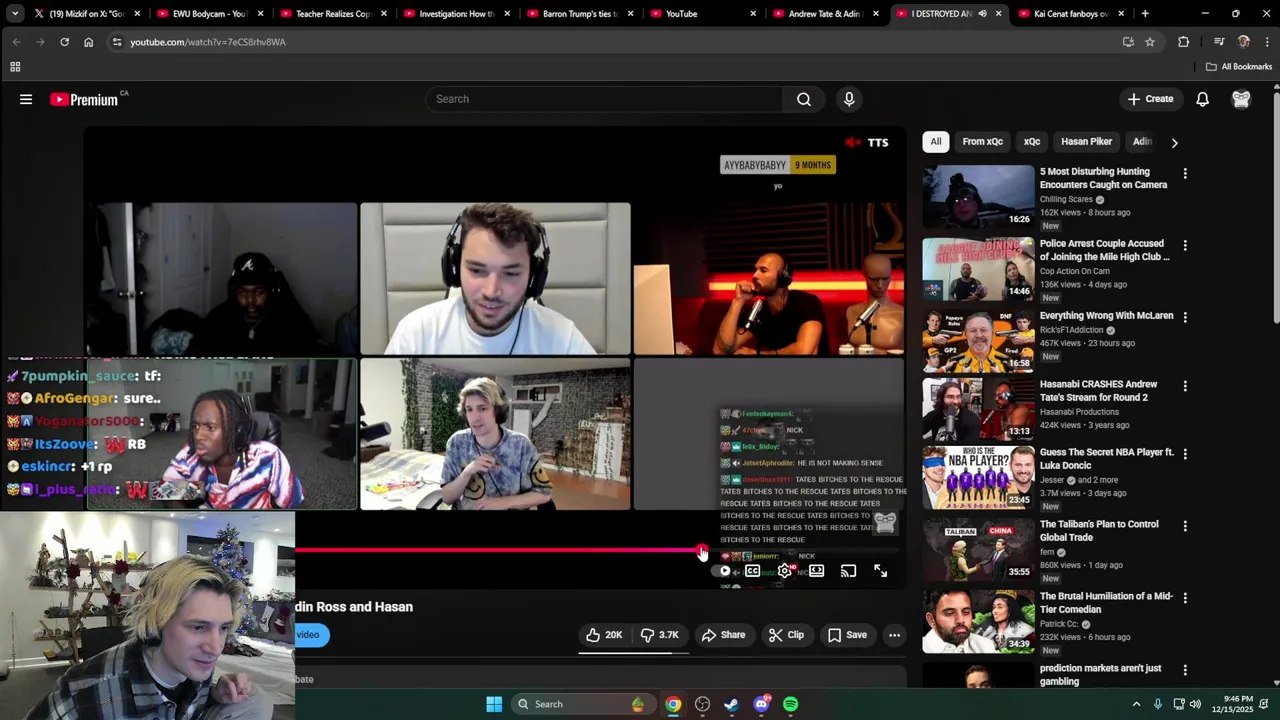Click the youtube.com address bar
The image size is (1280, 720).
pos(610,42)
